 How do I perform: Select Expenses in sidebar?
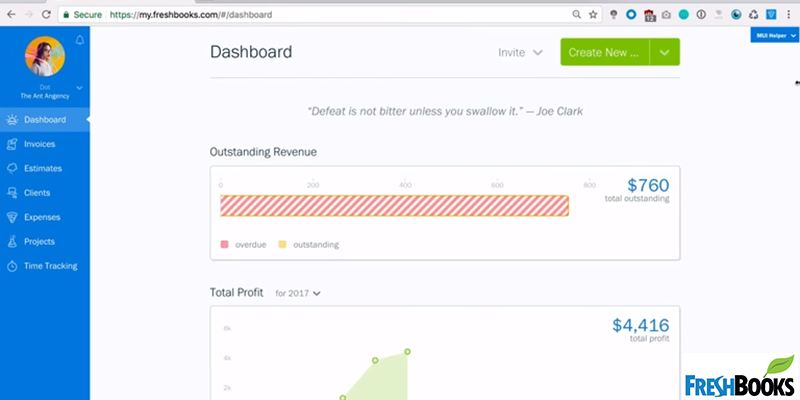(x=45, y=217)
